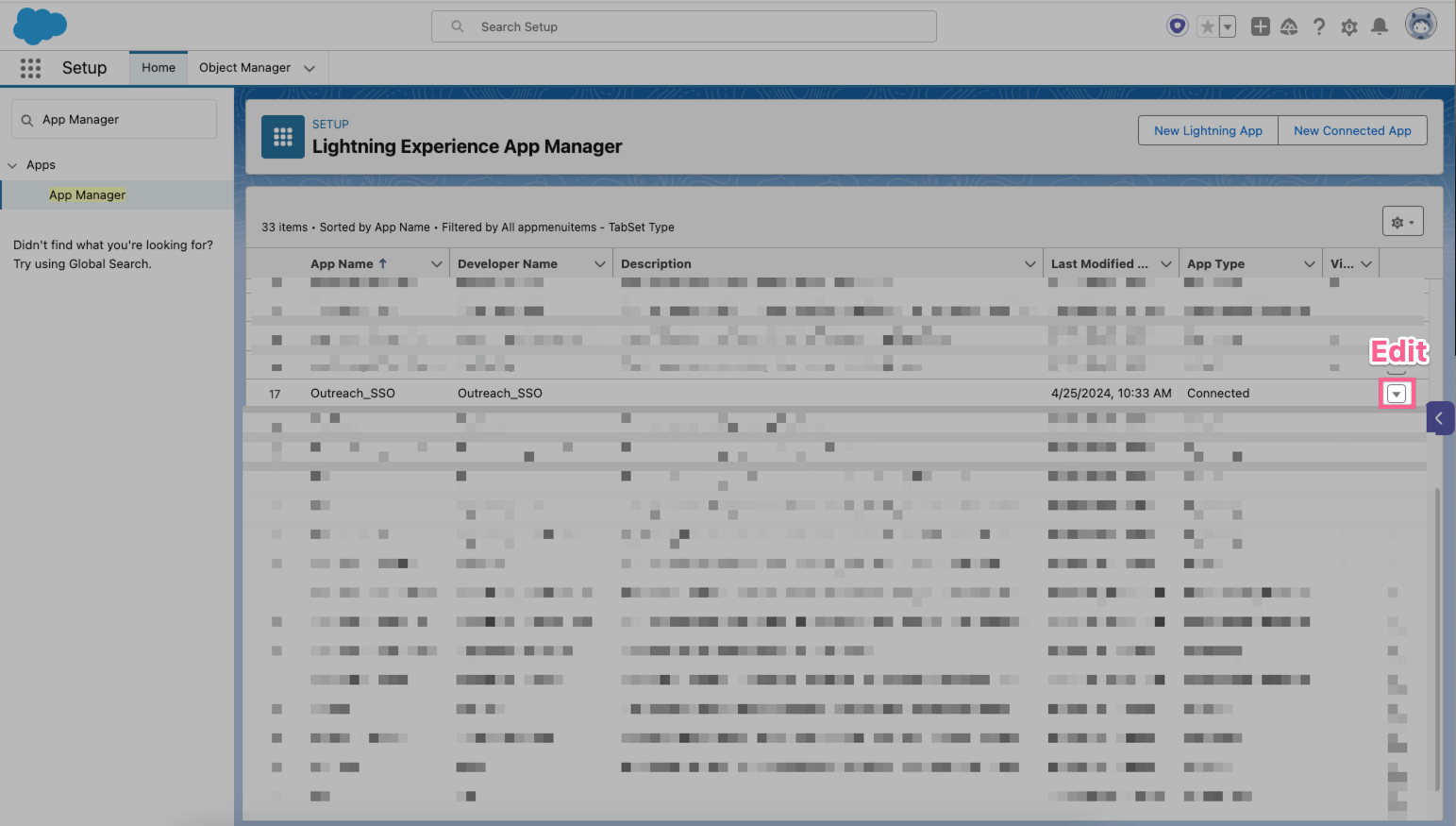Click the Trailhead icon in top bar

pyautogui.click(x=1289, y=26)
